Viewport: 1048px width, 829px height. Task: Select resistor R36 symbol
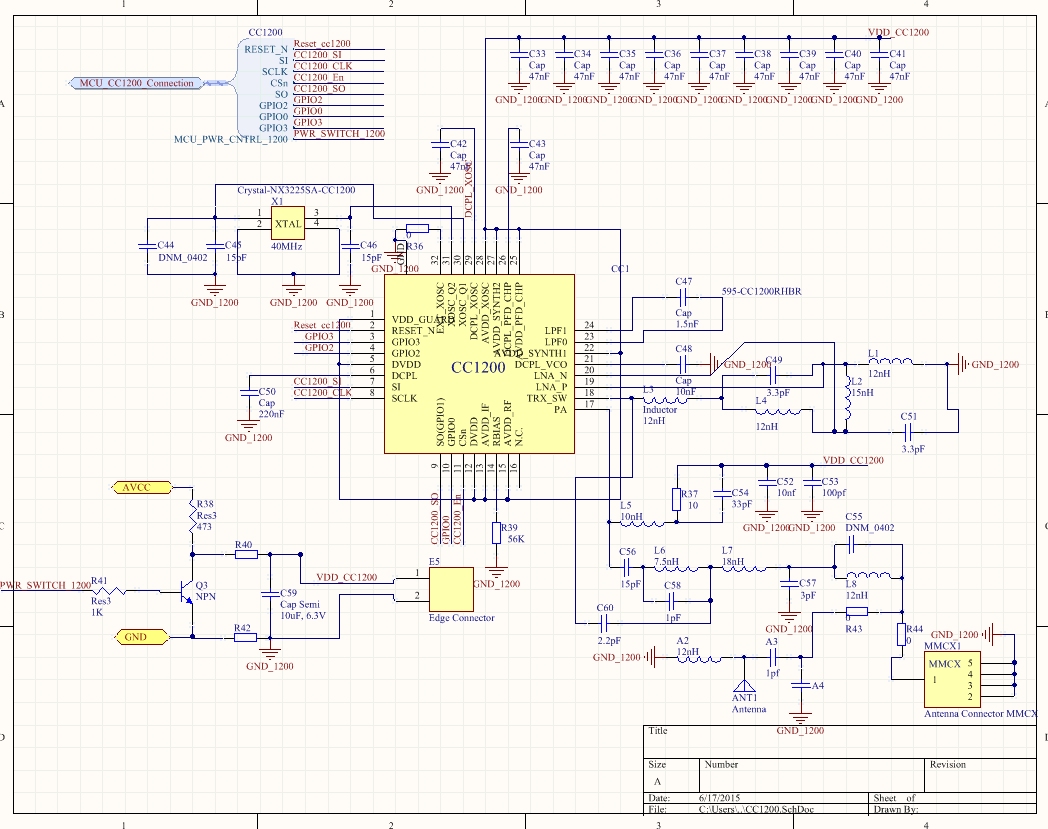click(x=417, y=229)
